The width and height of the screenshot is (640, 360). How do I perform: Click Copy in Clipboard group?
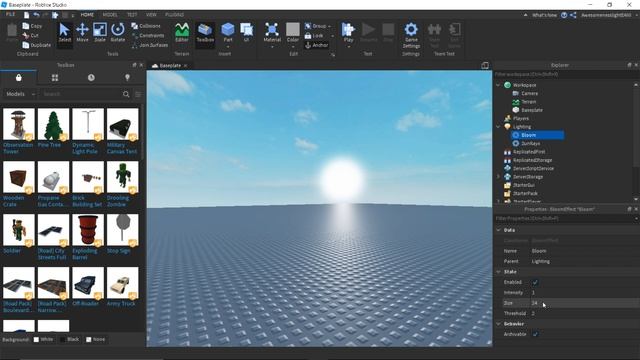(x=33, y=26)
